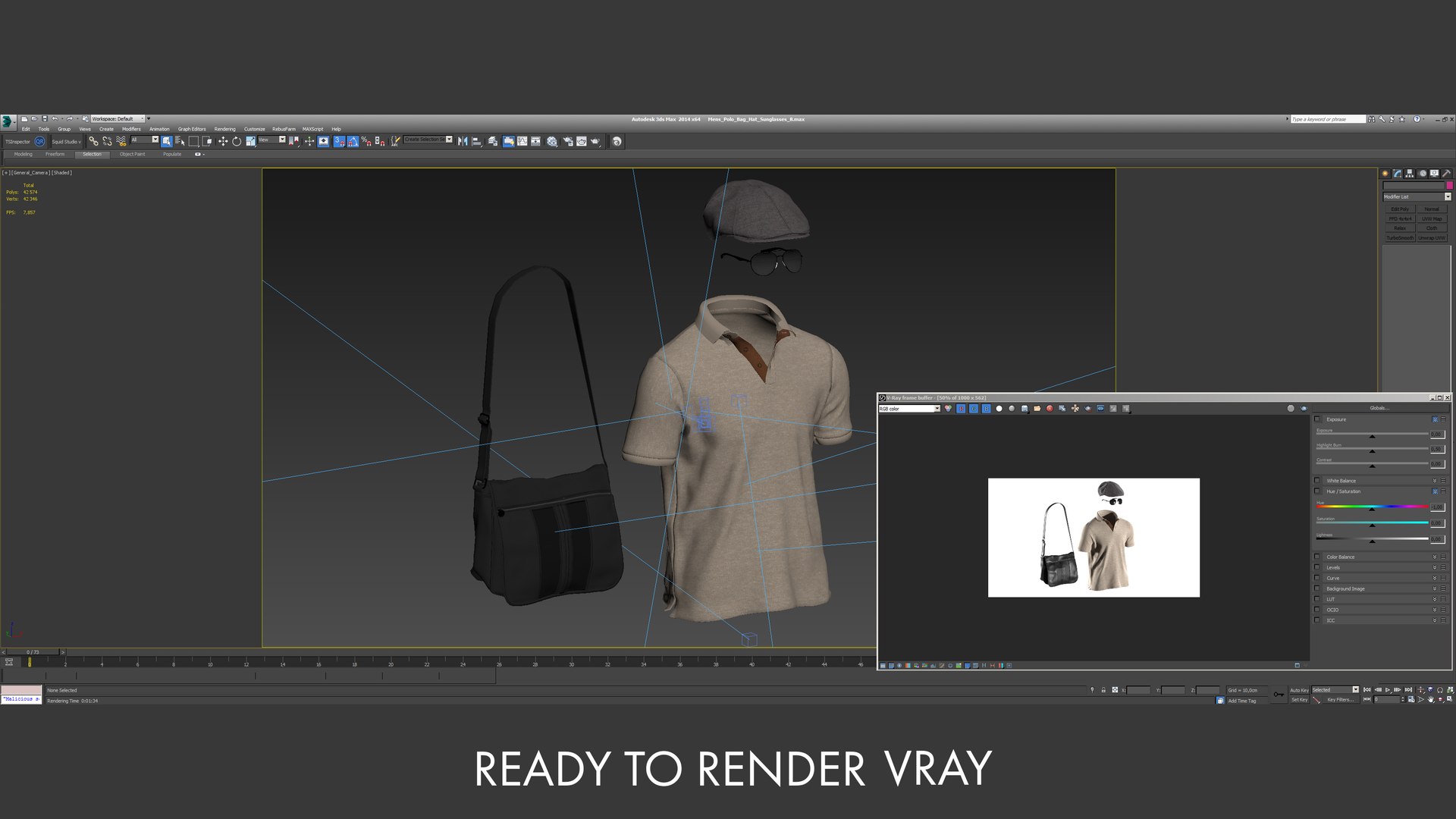Expand the Color Balance rollout

[1435, 557]
